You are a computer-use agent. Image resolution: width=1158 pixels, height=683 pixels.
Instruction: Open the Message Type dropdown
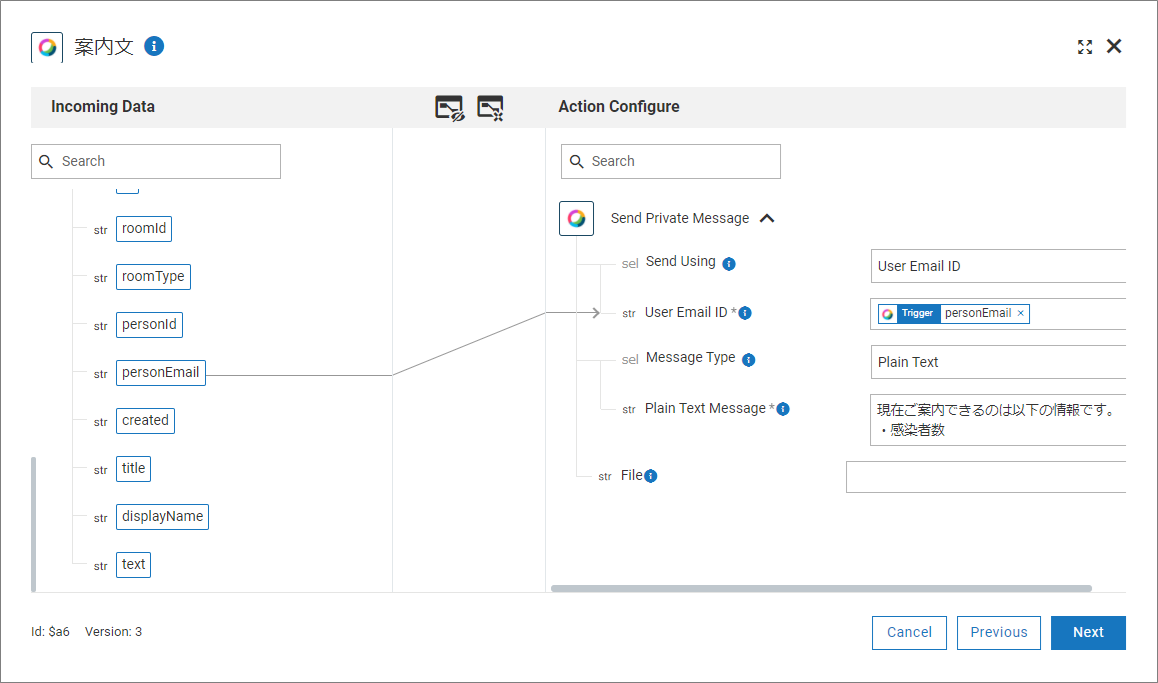998,362
